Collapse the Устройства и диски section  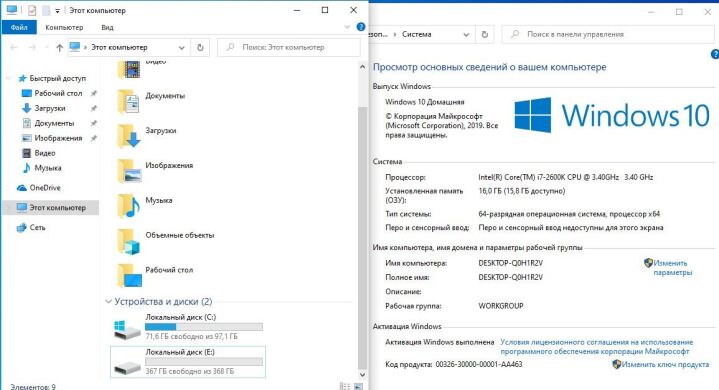point(108,302)
